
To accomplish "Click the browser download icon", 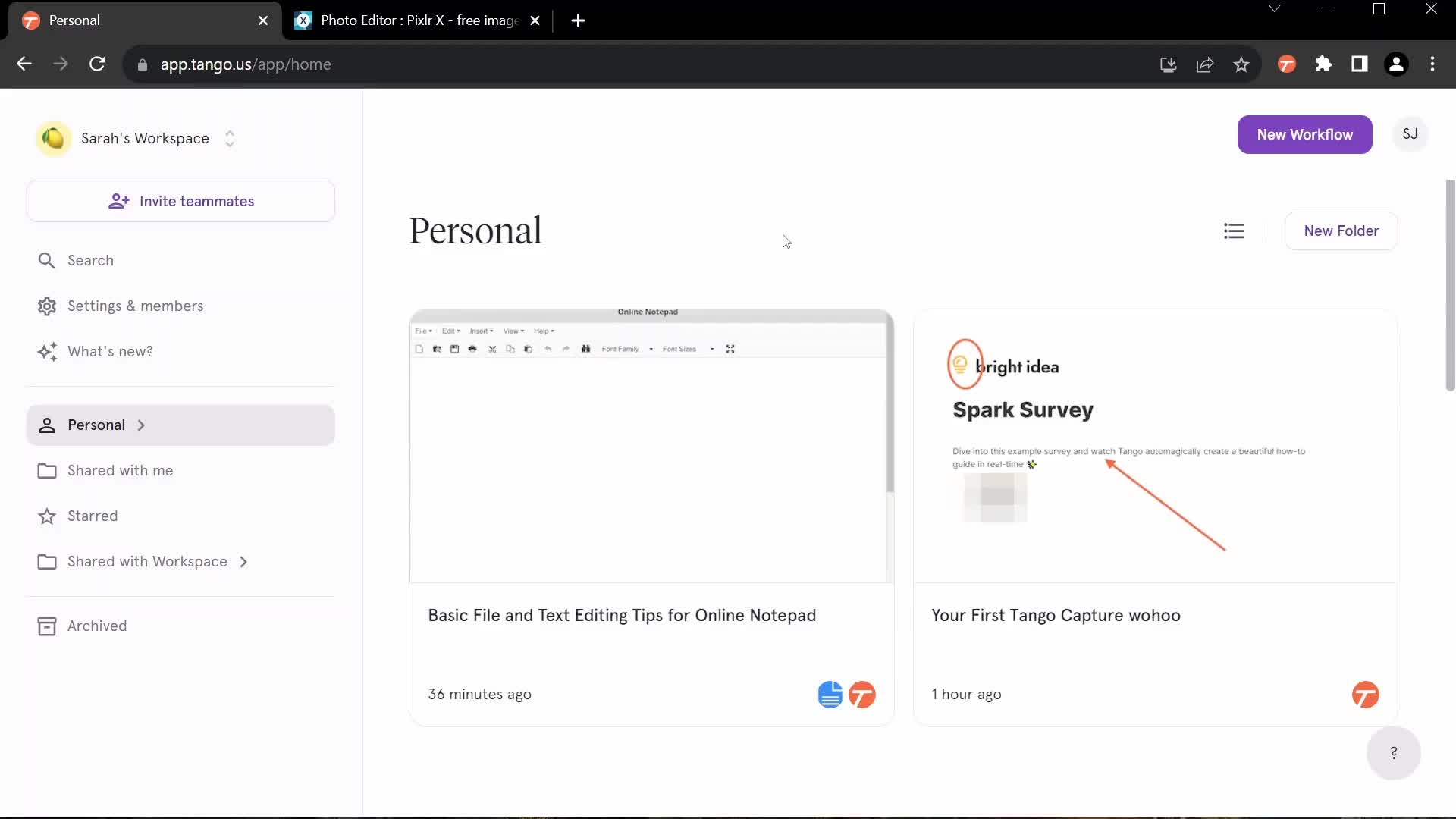I will coord(1168,64).
